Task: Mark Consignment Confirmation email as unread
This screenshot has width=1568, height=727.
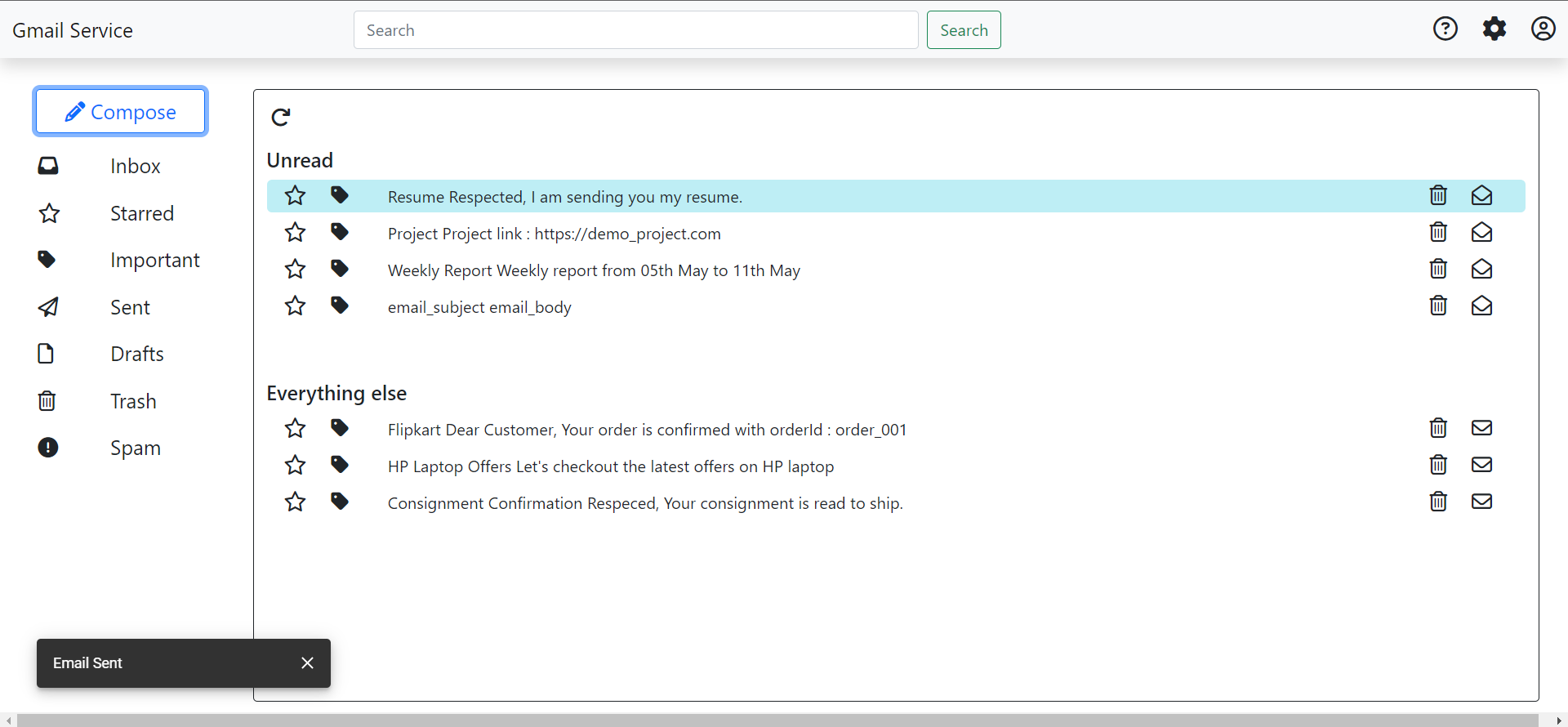Action: pos(1481,502)
